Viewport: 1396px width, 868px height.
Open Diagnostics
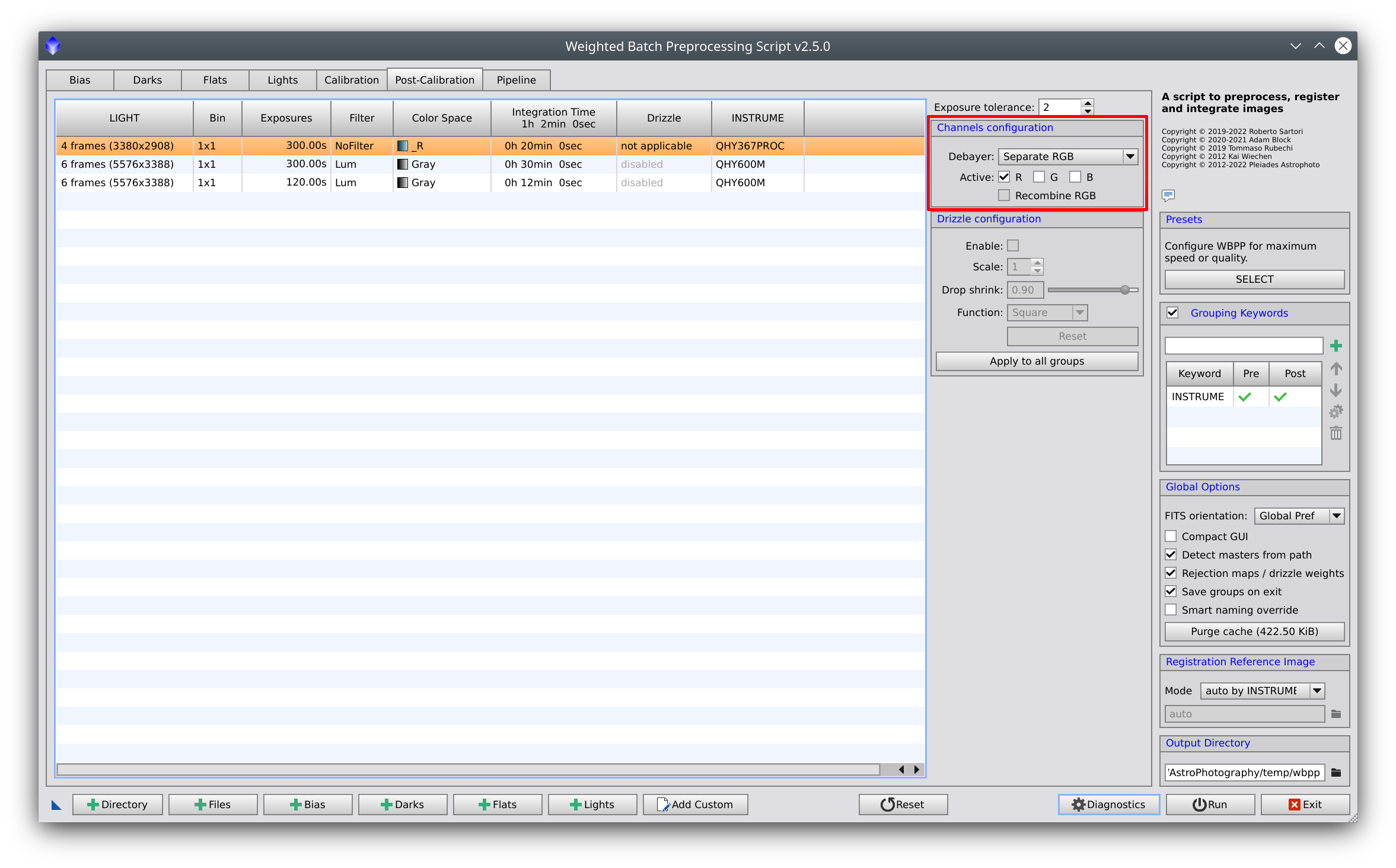(x=1108, y=805)
